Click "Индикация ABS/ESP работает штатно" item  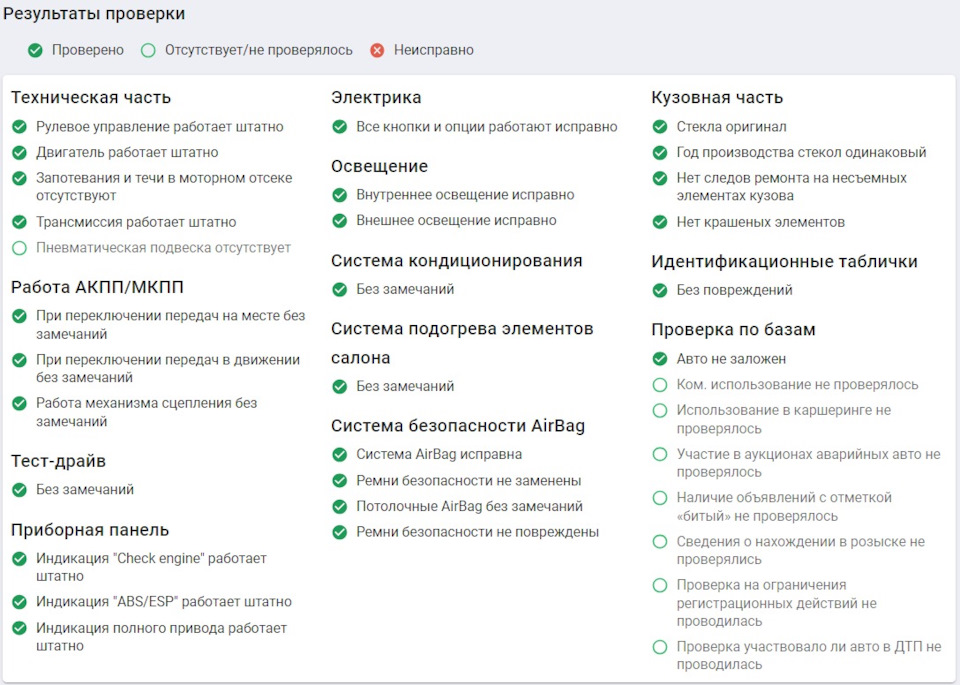pyautogui.click(x=164, y=602)
